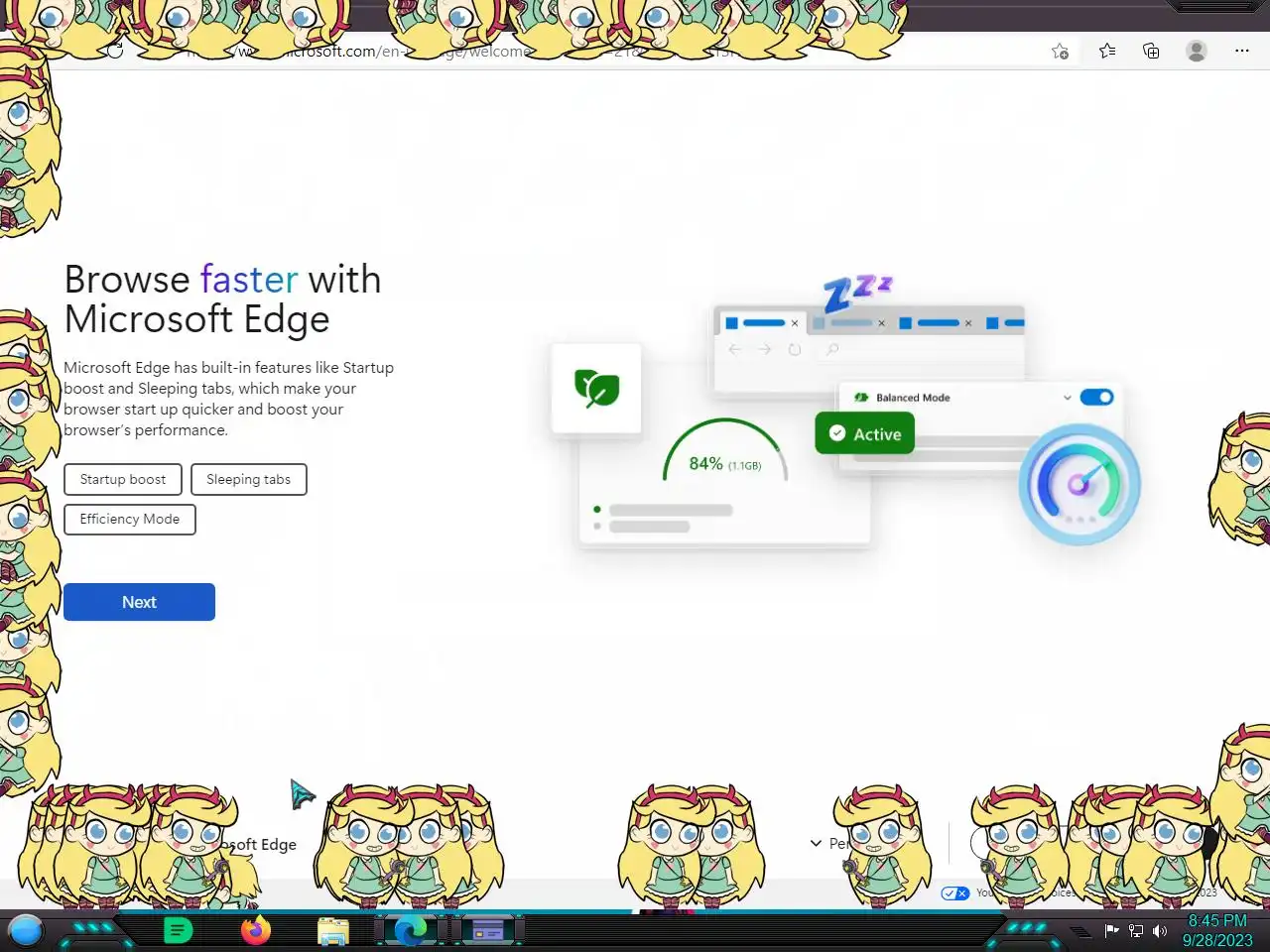Open network status tray icon
This screenshot has width=1270, height=952.
1136,930
